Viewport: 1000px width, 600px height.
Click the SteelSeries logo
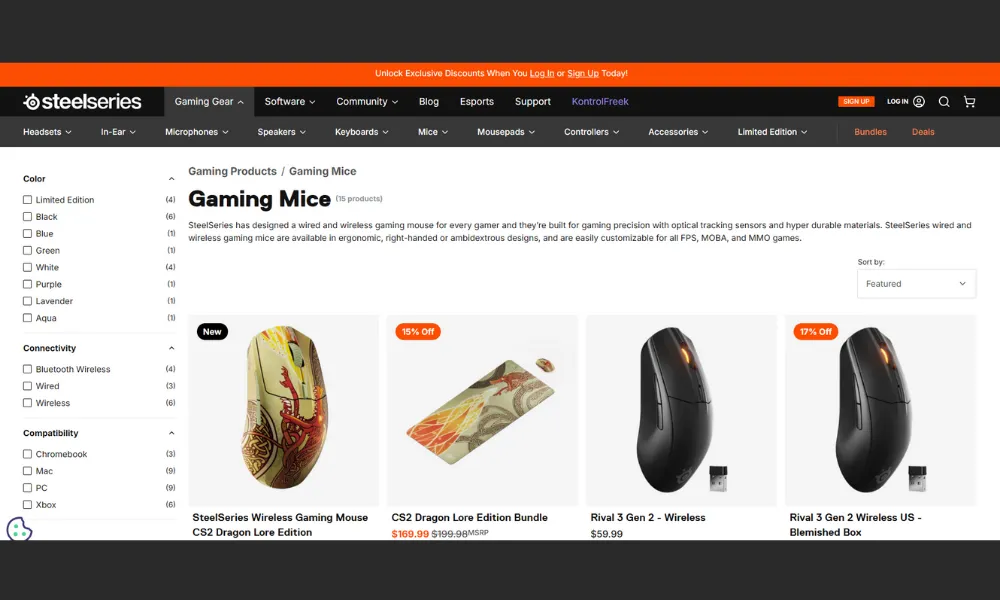82,101
